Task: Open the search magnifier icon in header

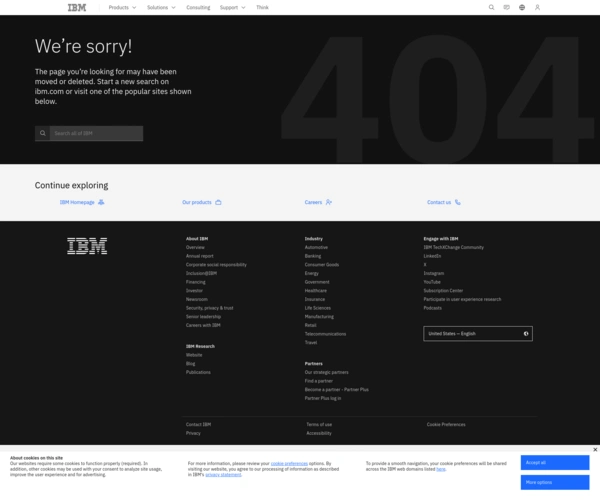Action: [x=491, y=7]
